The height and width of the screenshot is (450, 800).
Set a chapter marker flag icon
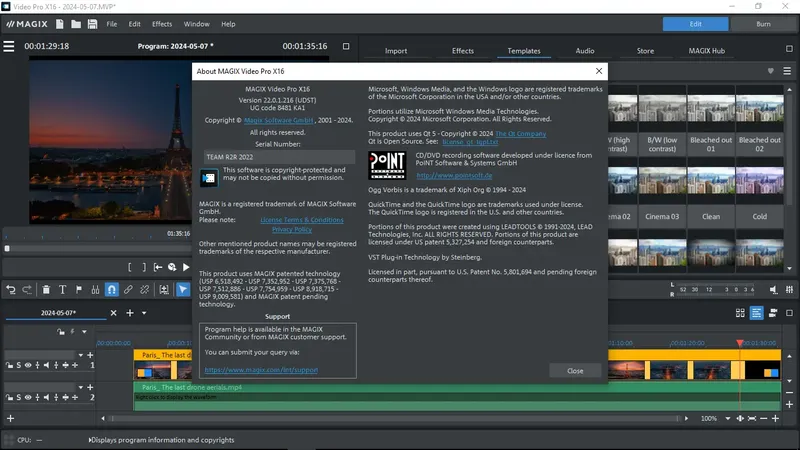coord(79,290)
